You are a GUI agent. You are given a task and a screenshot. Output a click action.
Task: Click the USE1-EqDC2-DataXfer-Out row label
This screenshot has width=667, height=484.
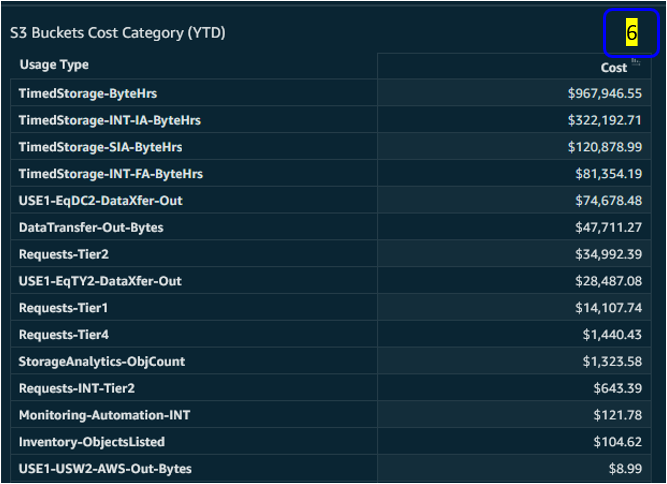(100, 200)
